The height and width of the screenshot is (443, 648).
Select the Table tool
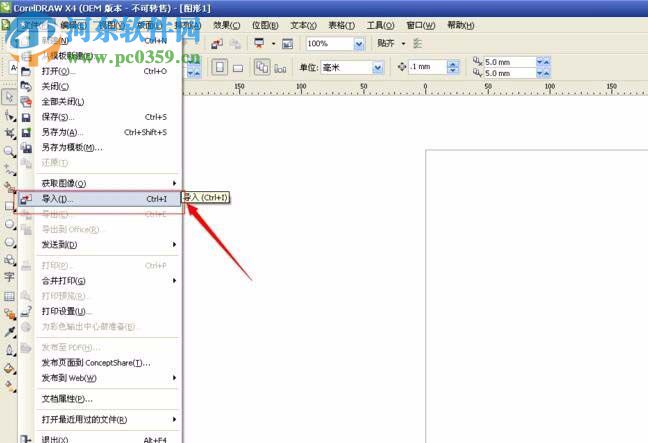point(9,296)
